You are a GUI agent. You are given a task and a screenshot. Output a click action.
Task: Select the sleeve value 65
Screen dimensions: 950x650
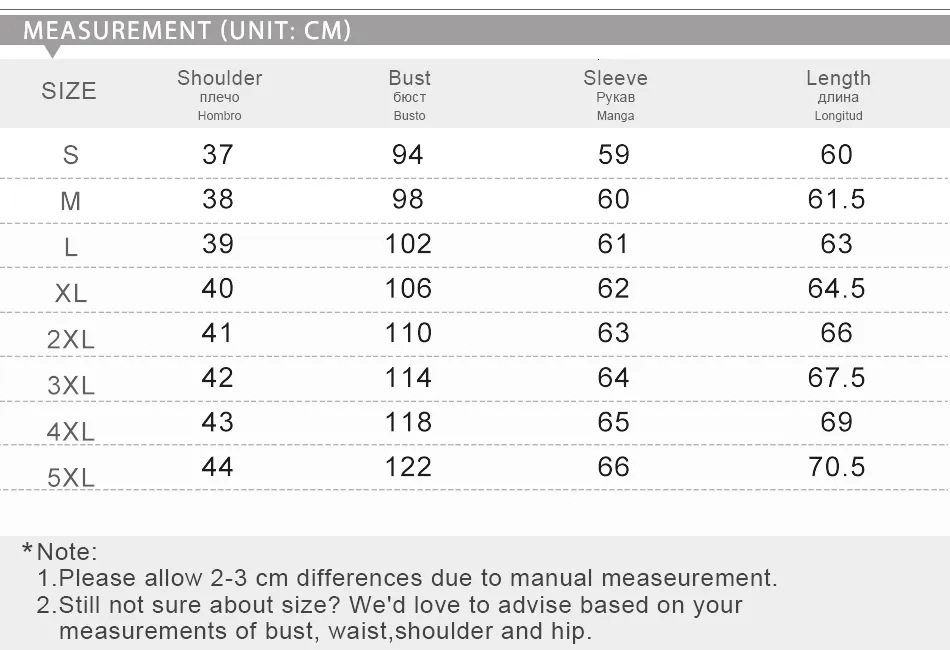[614, 421]
